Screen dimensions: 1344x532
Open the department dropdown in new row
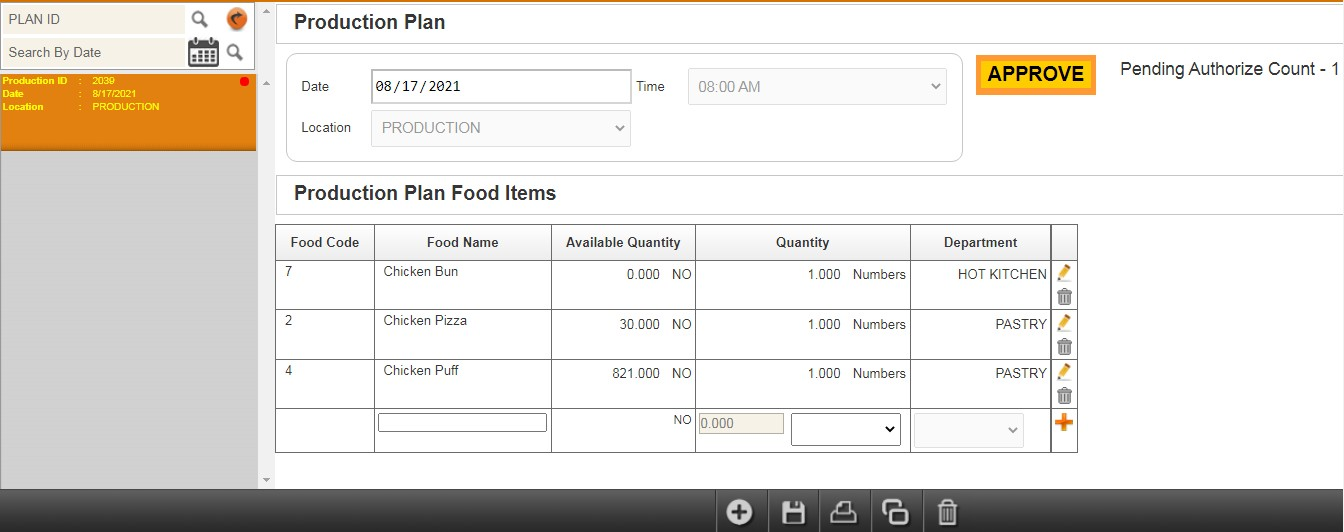click(969, 430)
